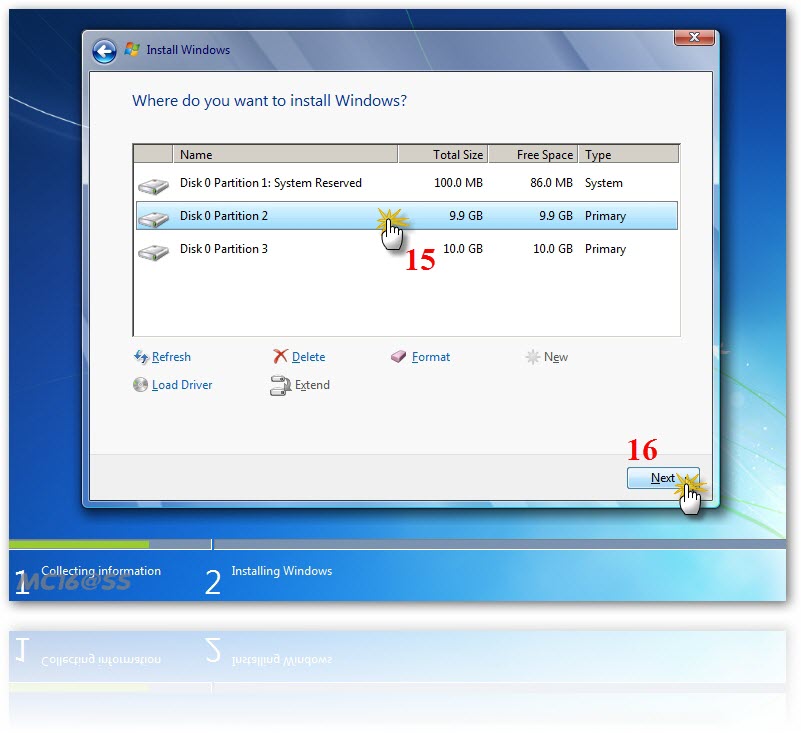Select Disk 0 Partition 1: System Reserved

pyautogui.click(x=407, y=183)
